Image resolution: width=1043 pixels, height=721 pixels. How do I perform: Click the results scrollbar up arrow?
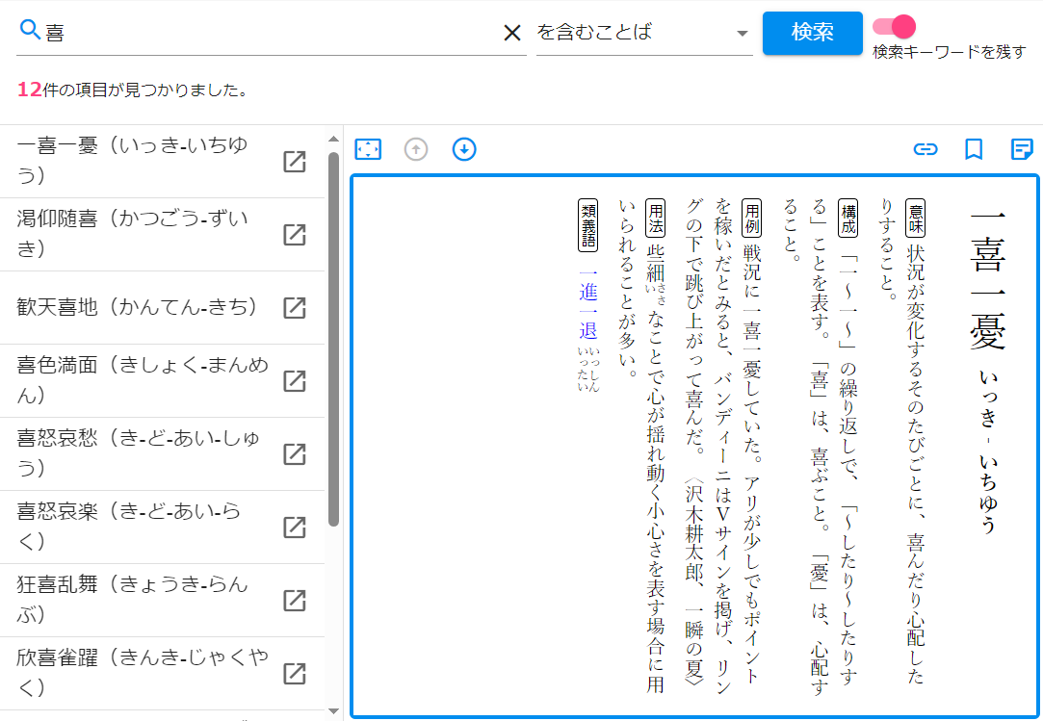tap(334, 139)
